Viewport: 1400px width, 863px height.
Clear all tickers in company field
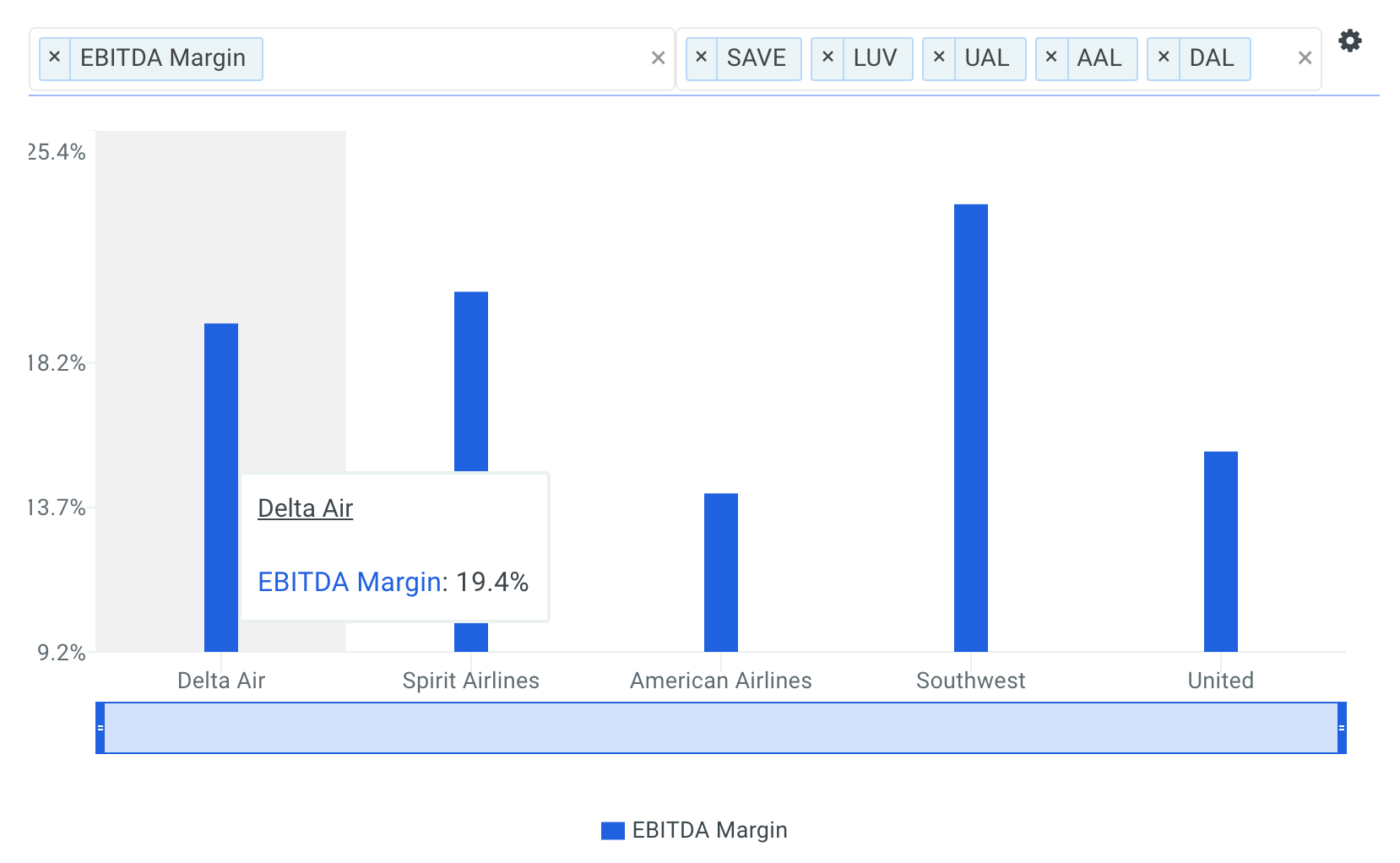click(x=1305, y=58)
